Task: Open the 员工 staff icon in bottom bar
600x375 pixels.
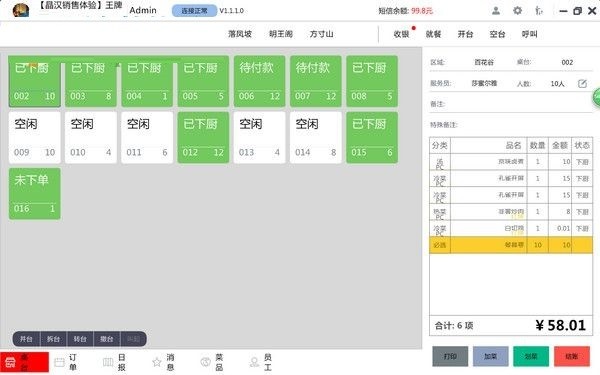Action: (x=254, y=362)
